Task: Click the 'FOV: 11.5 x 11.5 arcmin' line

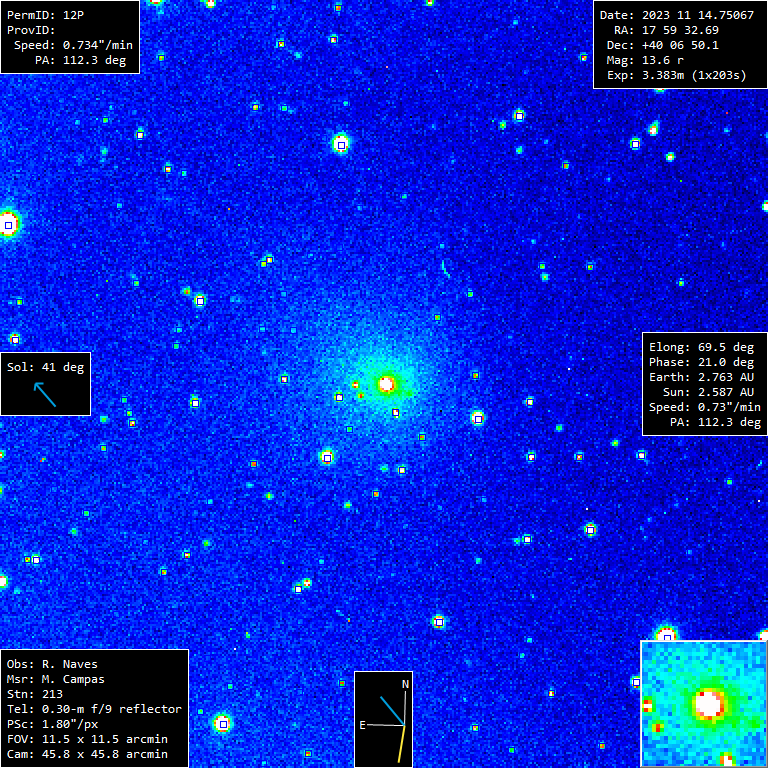Action: tap(87, 739)
